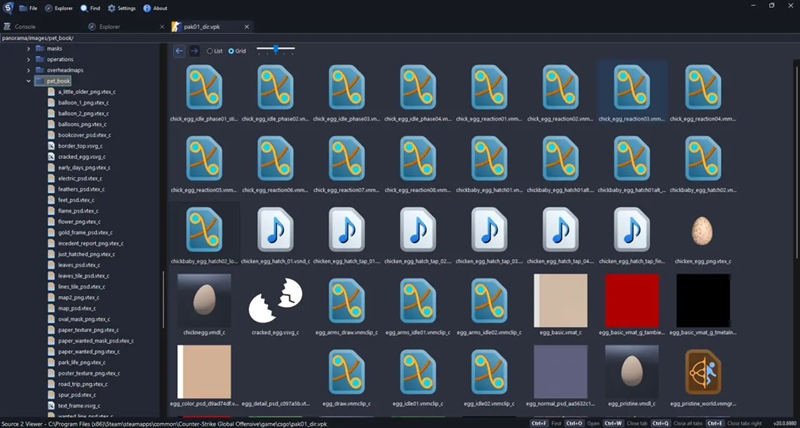Expand the operations folder
Screen dimensions: 800x428
(x=29, y=59)
